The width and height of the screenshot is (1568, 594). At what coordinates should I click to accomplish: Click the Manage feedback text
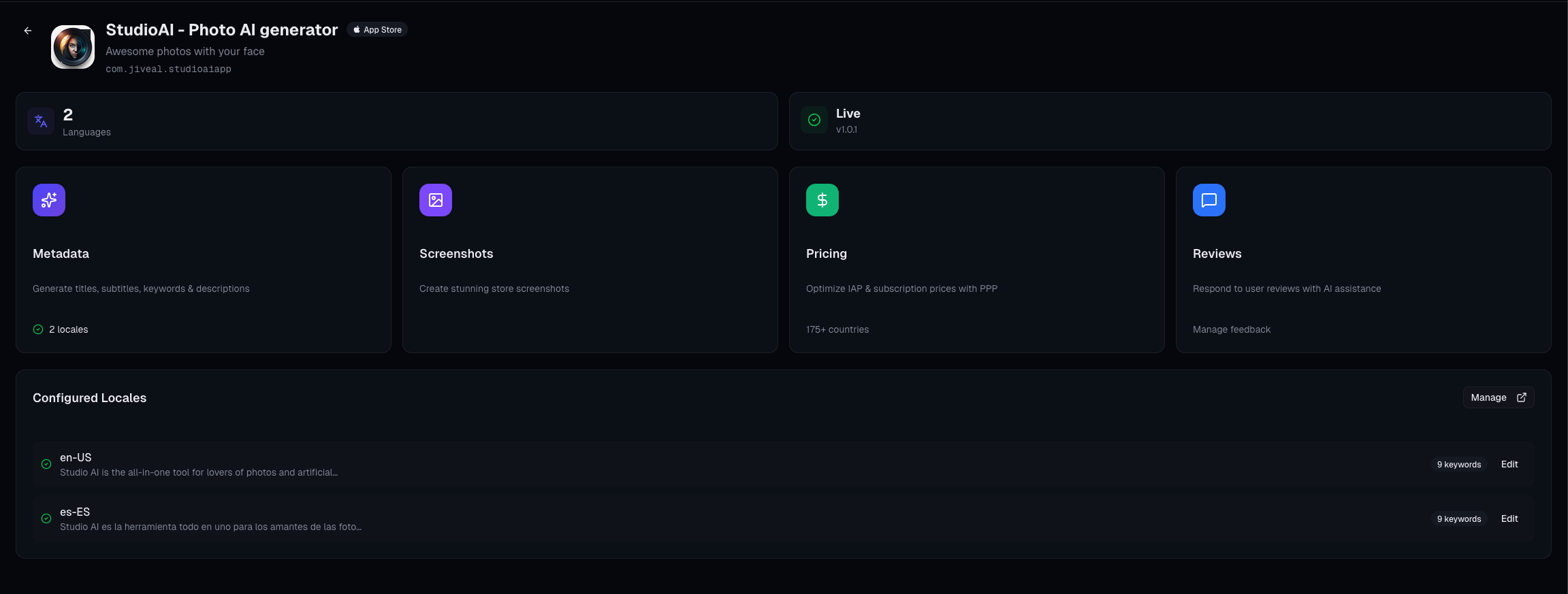(x=1232, y=329)
